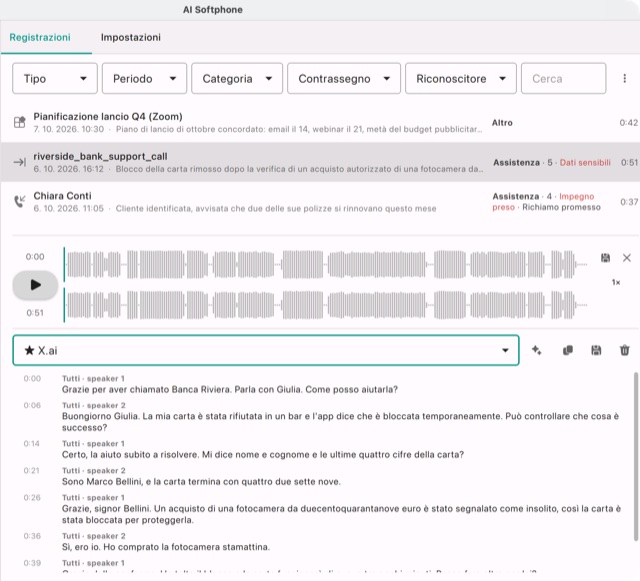Click the Impegno preso red tag

[543, 202]
